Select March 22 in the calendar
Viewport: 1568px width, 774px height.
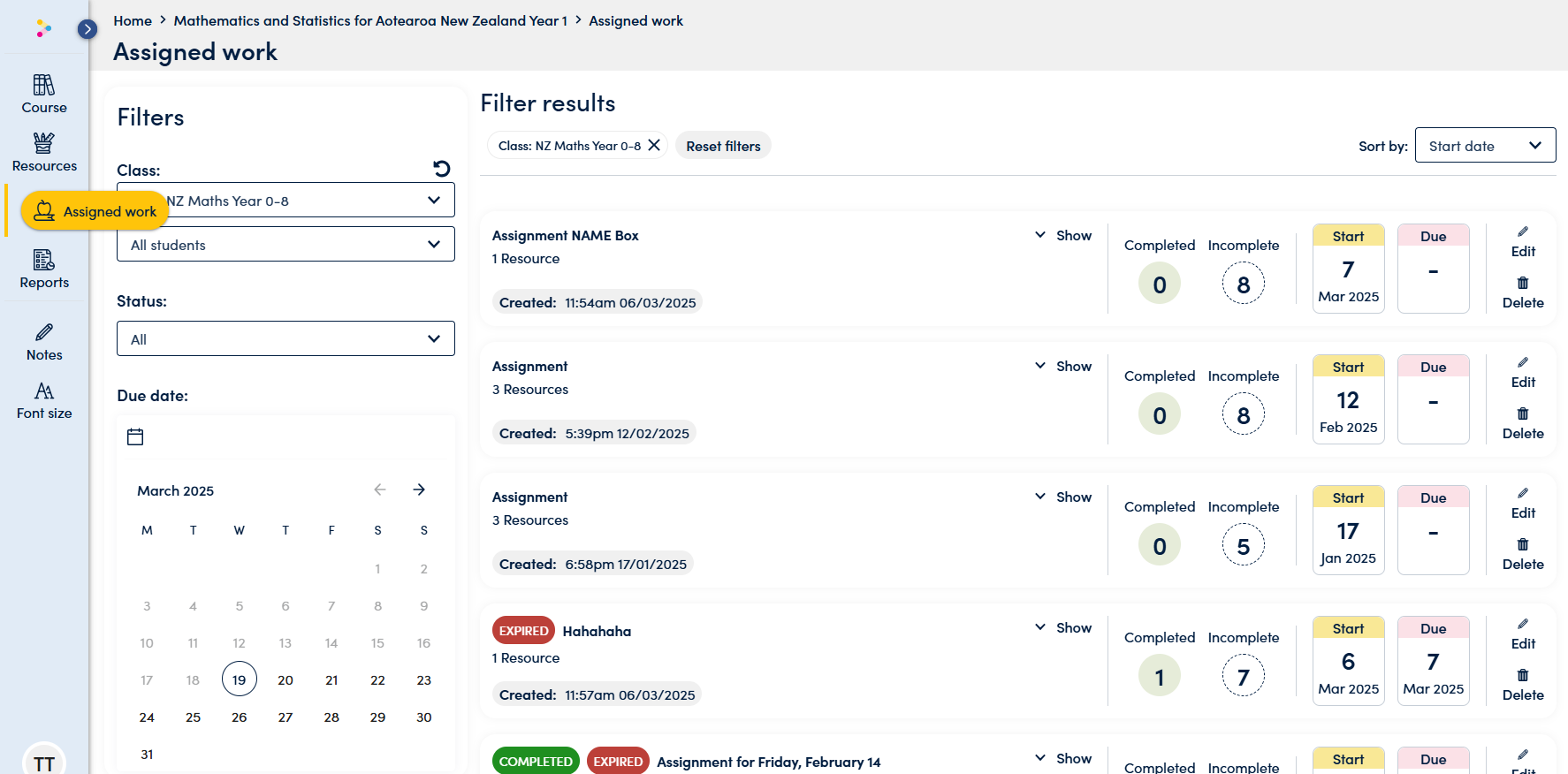tap(377, 679)
